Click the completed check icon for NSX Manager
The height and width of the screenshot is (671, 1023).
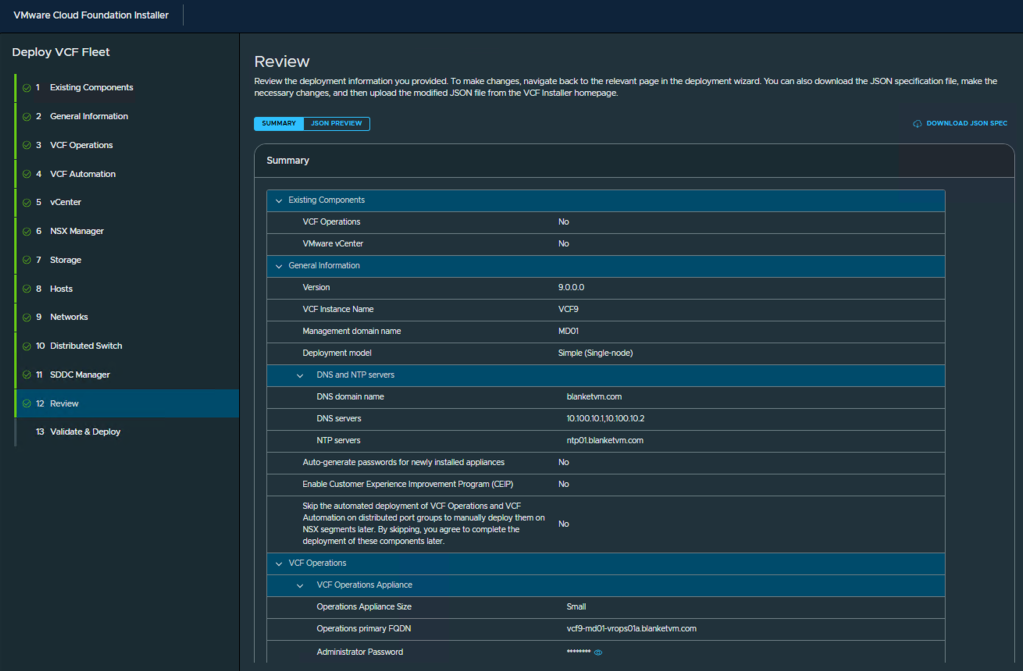pos(26,231)
